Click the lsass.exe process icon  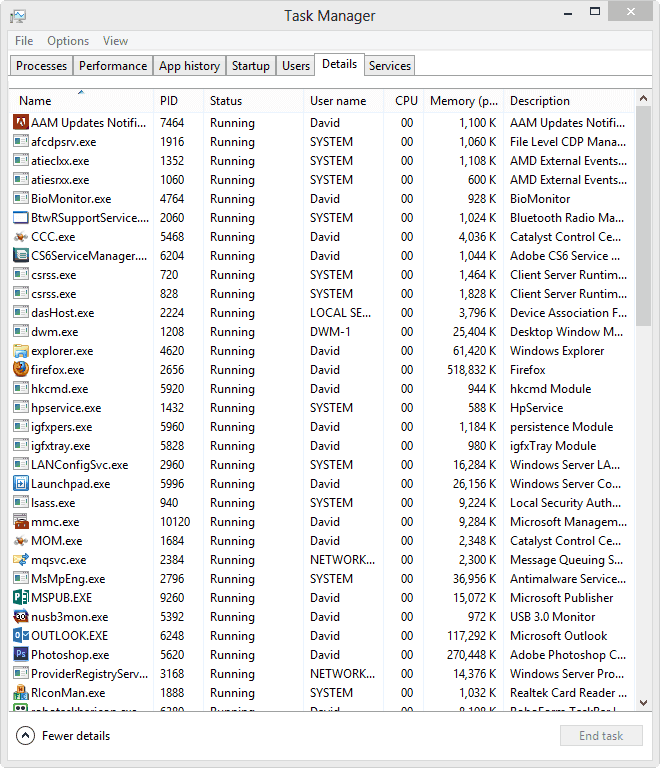pyautogui.click(x=21, y=503)
